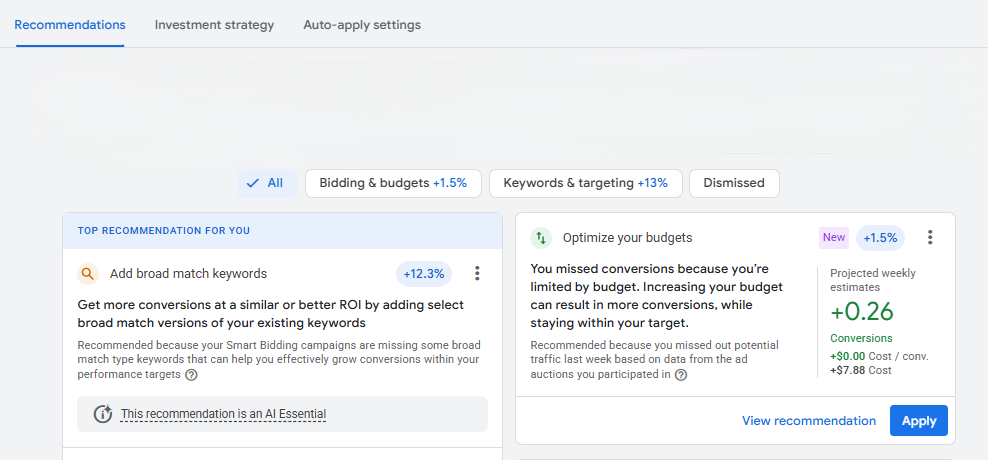Click the 'Add broad match keywords' title

[188, 274]
